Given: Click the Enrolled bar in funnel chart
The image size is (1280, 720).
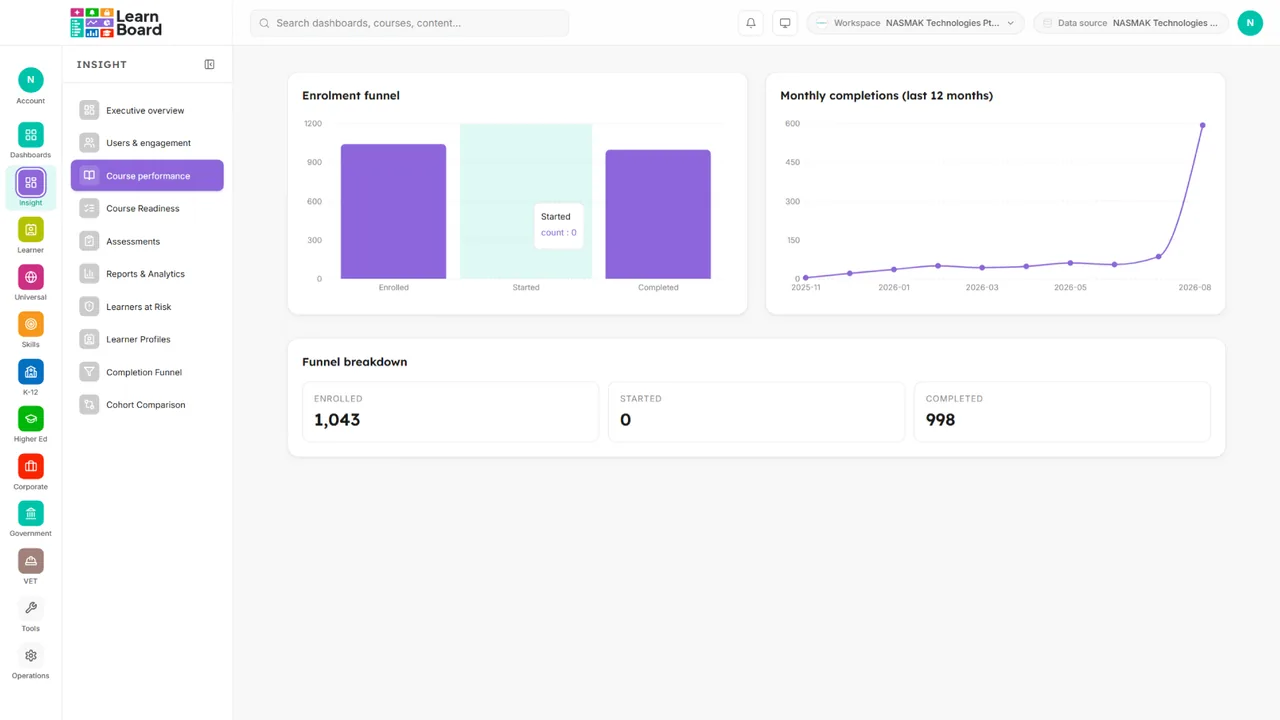Looking at the screenshot, I should click(393, 212).
